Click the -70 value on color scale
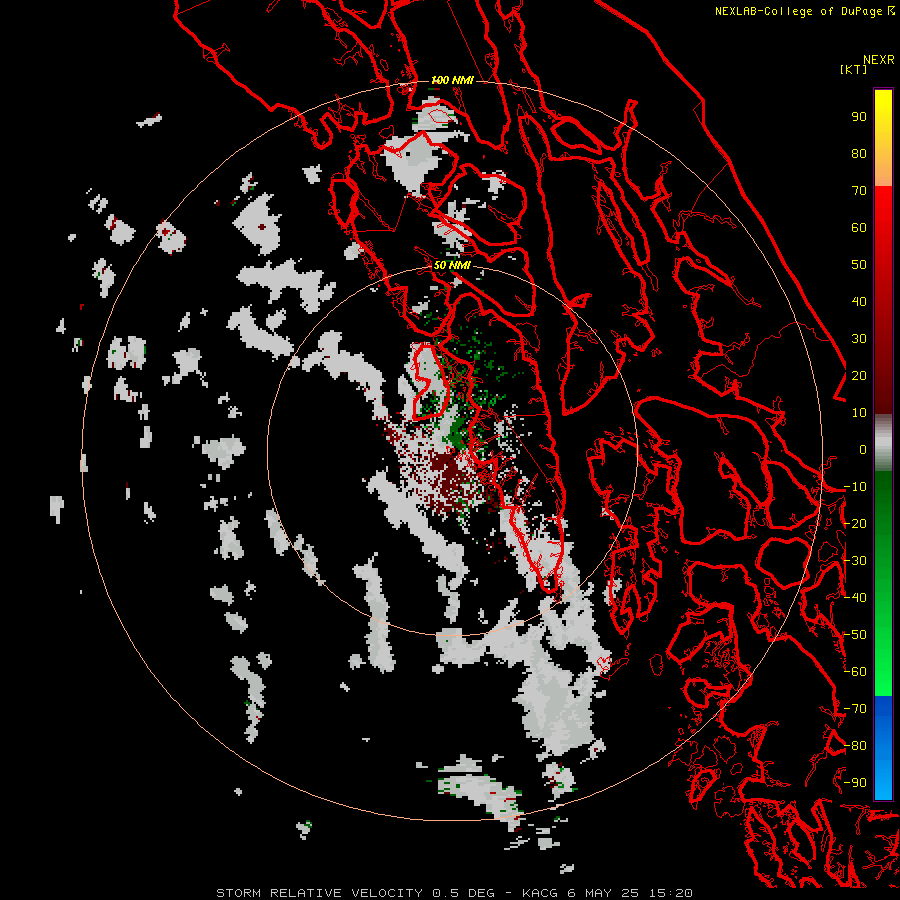 pyautogui.click(x=855, y=709)
